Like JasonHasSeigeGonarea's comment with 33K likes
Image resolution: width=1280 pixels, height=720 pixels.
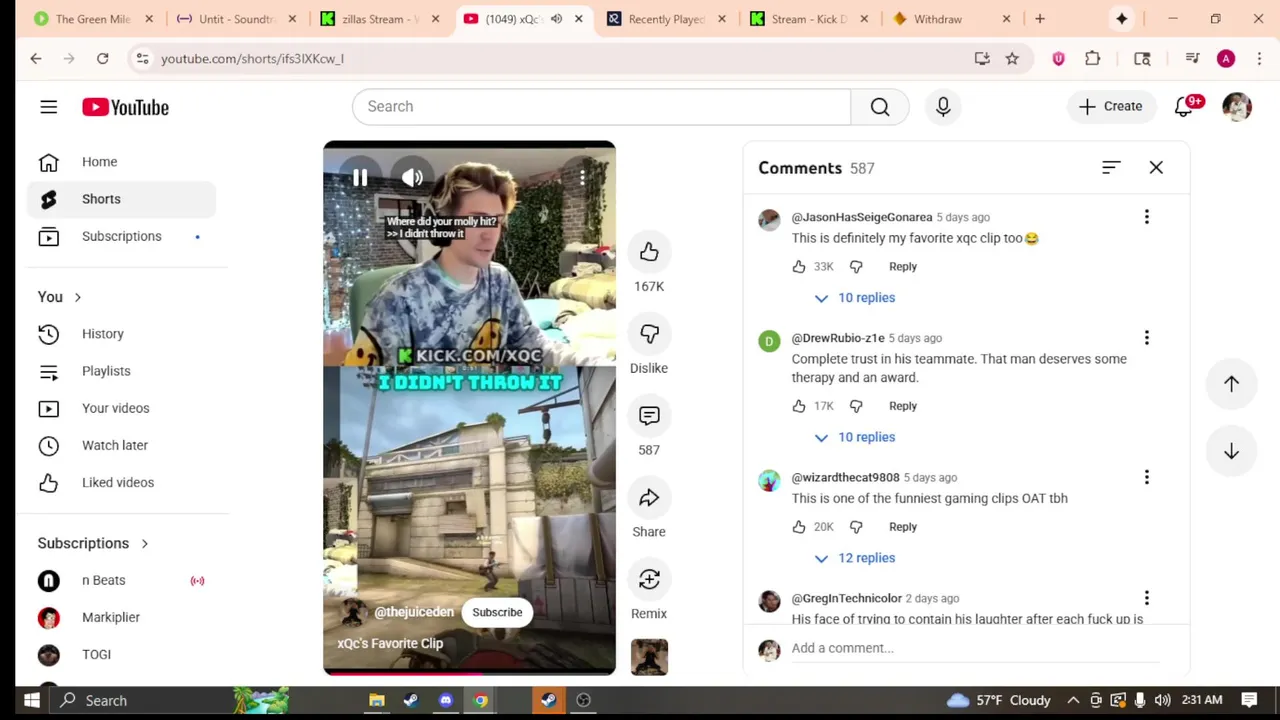click(x=799, y=267)
